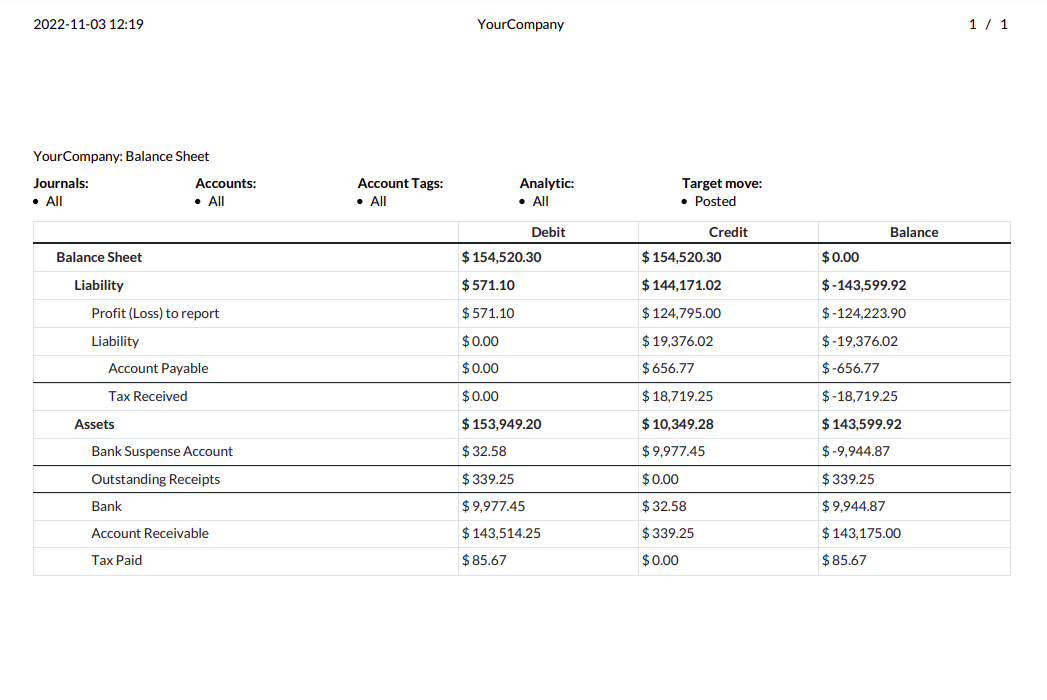This screenshot has height=700, width=1047.
Task: Click the Liability balance $ -143,599.92
Action: click(x=864, y=285)
